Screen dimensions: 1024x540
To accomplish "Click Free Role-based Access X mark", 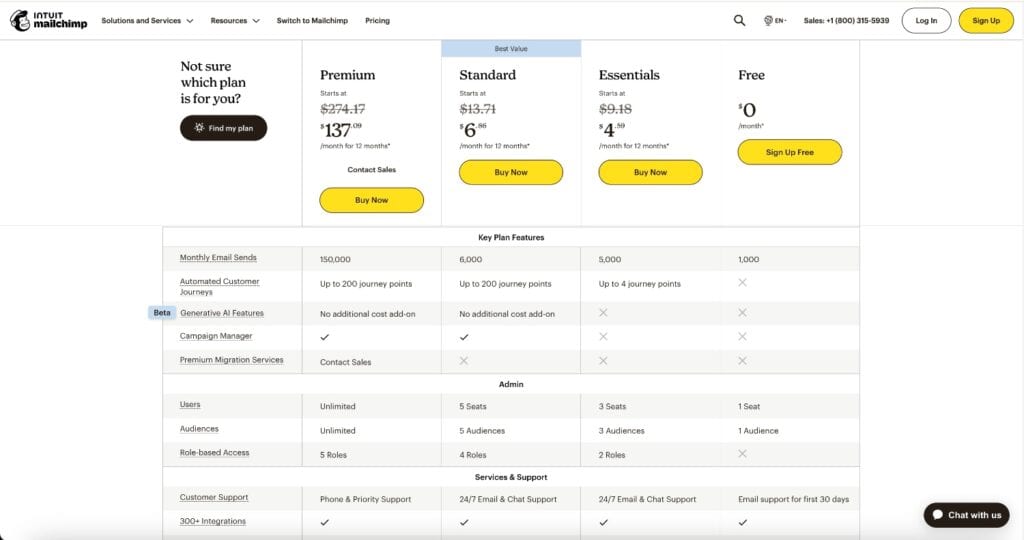I will [x=743, y=453].
